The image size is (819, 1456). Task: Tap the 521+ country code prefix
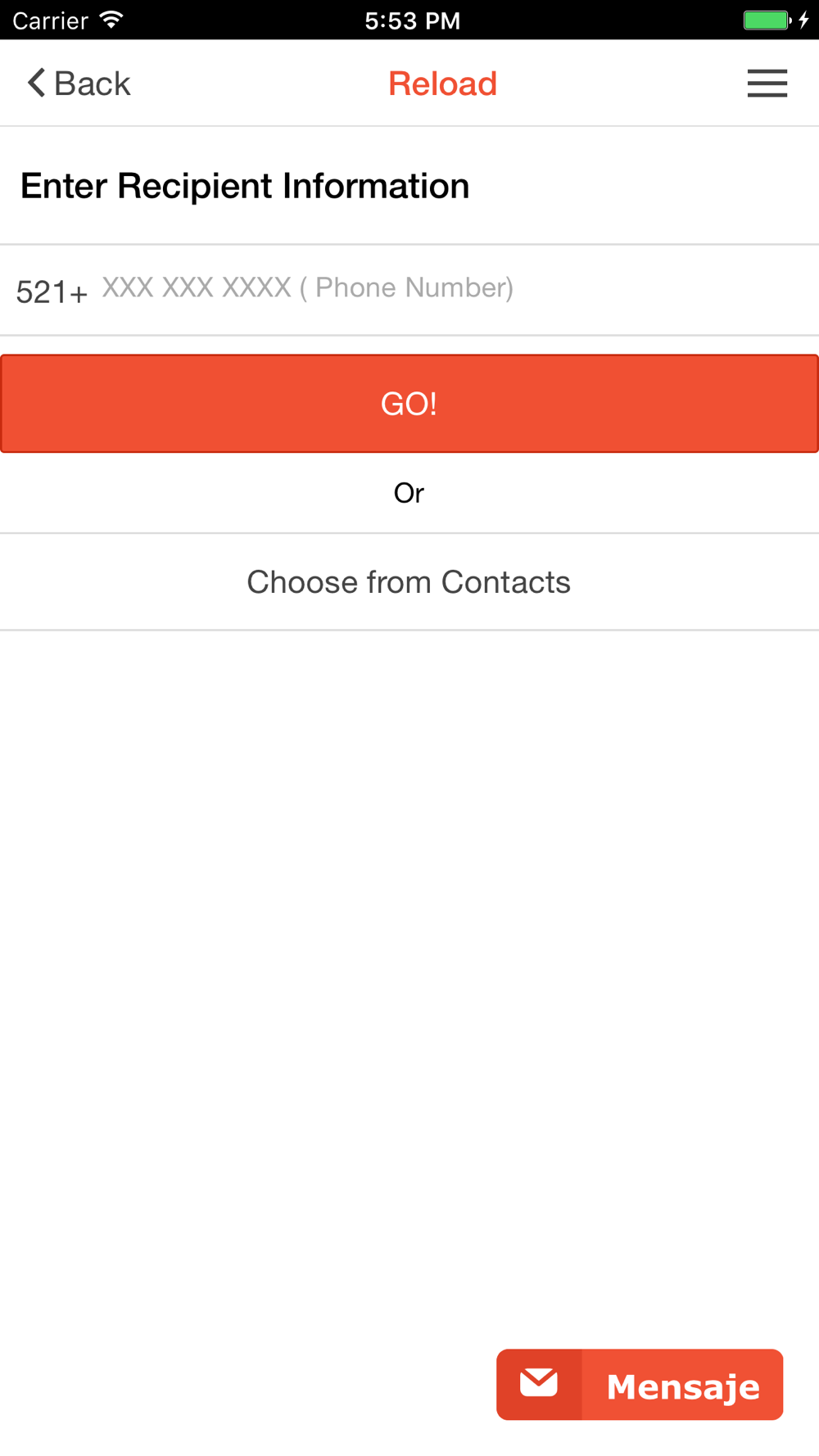[52, 292]
